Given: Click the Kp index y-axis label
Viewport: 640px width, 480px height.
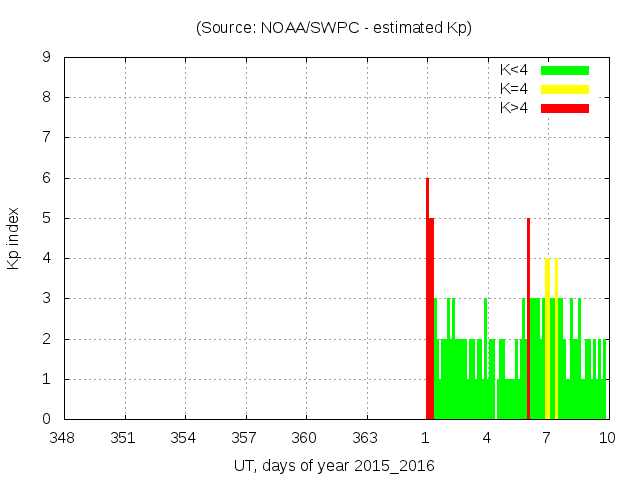Looking at the screenshot, I should pos(14,239).
